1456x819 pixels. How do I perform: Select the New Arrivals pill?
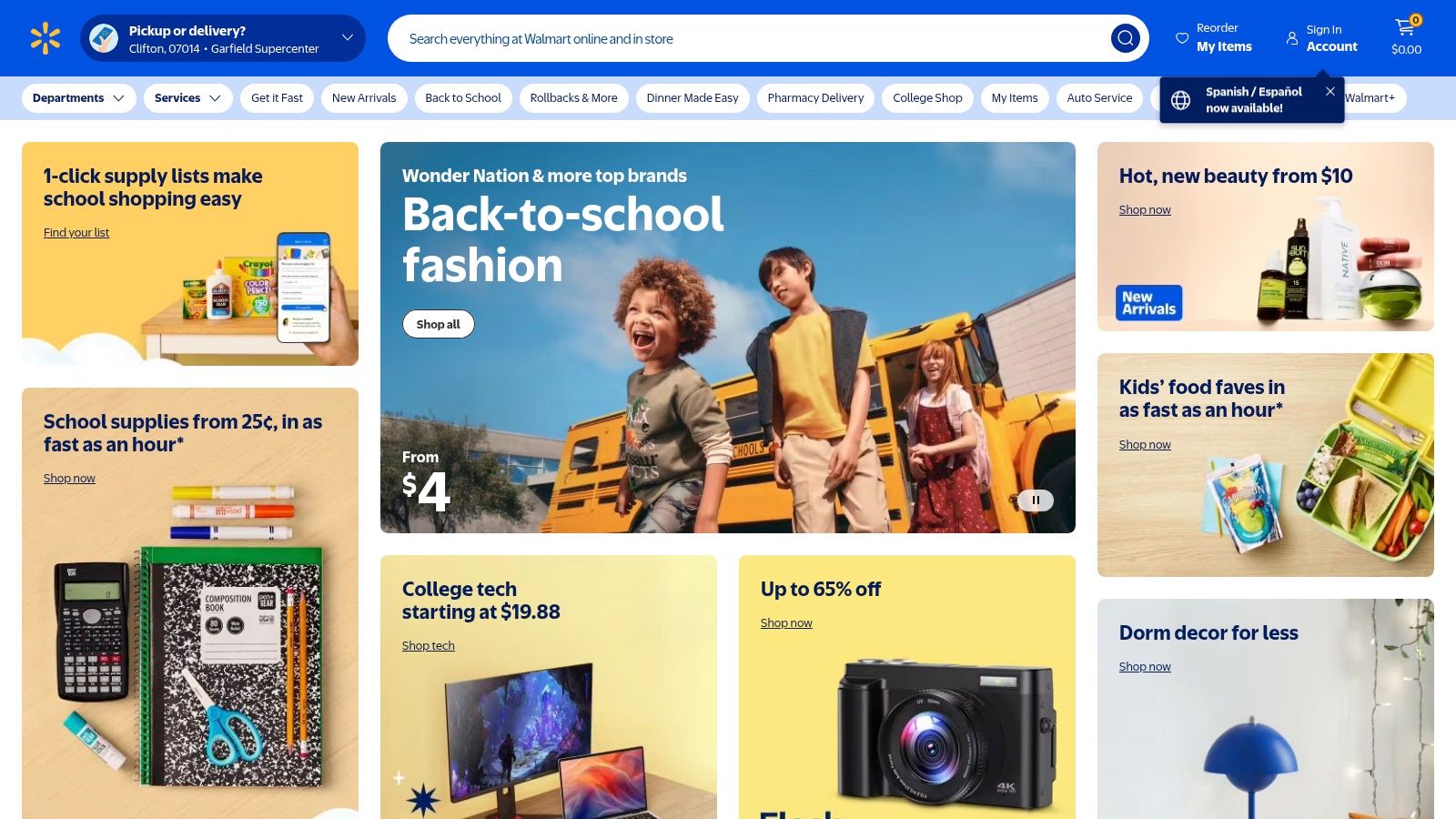click(x=364, y=98)
